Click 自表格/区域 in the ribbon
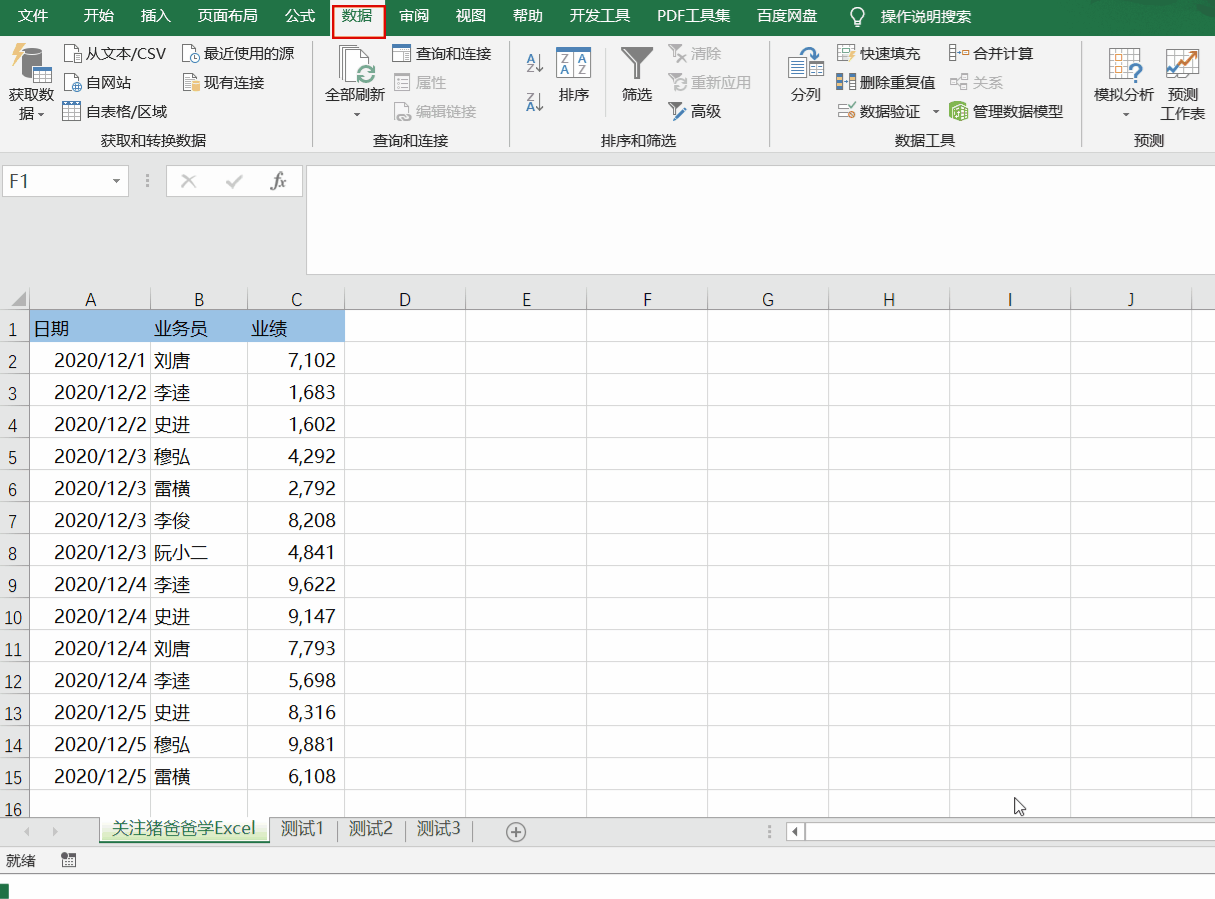Screen dimensions: 1215x899 (114, 111)
